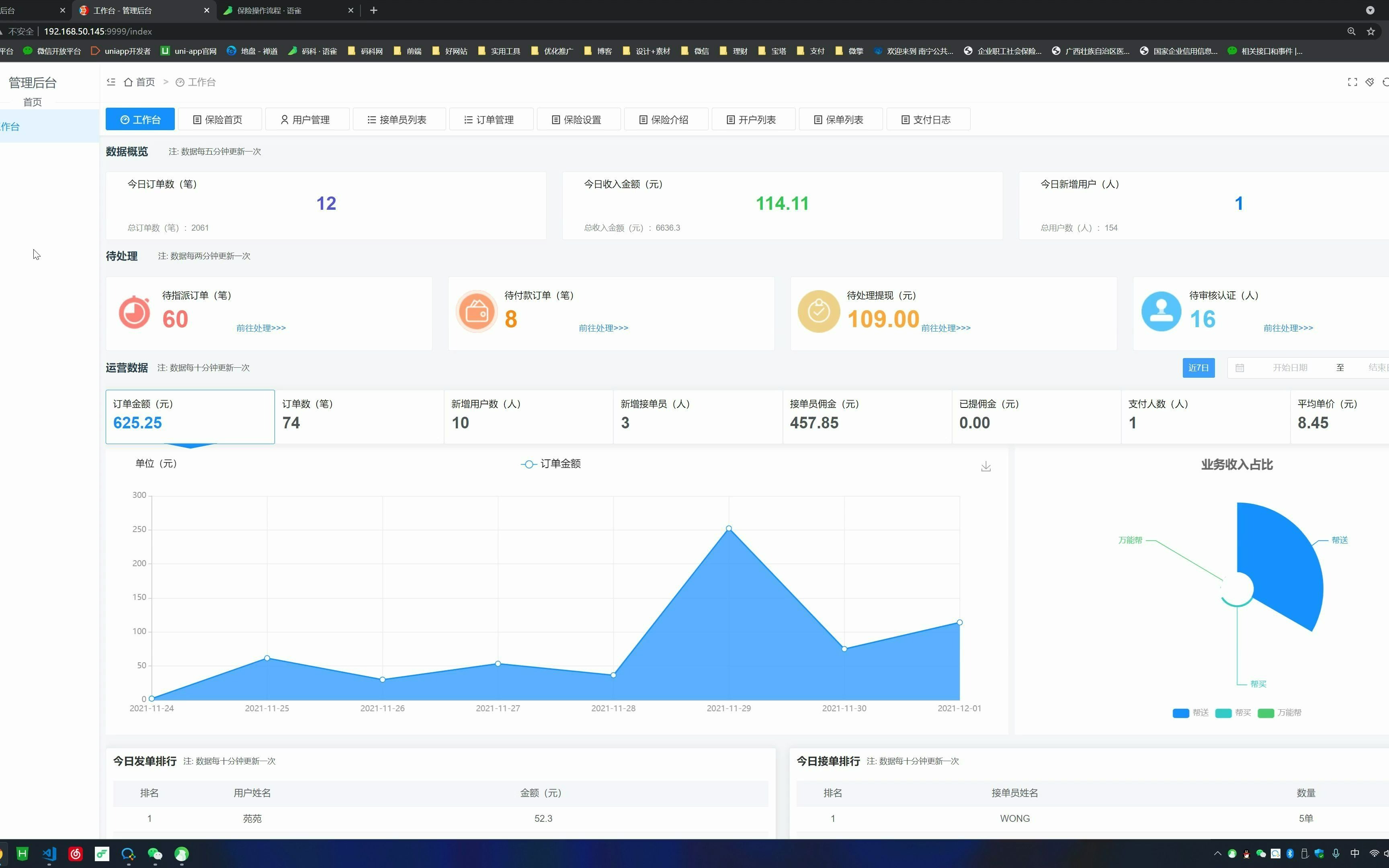Click the yellow clipboard icon for 待处理提现
This screenshot has height=868, width=1389.
coord(818,312)
